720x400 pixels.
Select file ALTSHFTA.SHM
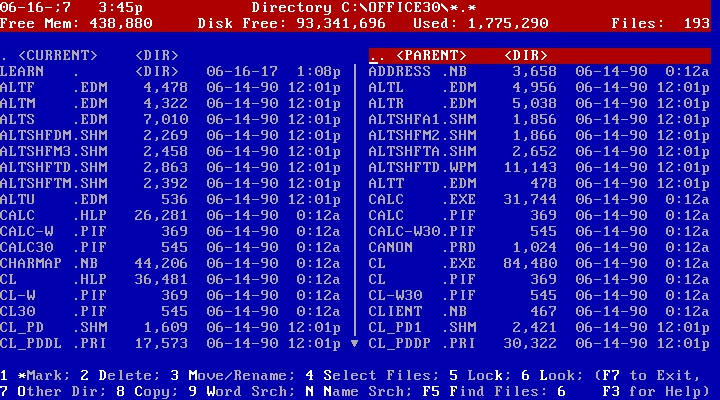[x=540, y=152]
